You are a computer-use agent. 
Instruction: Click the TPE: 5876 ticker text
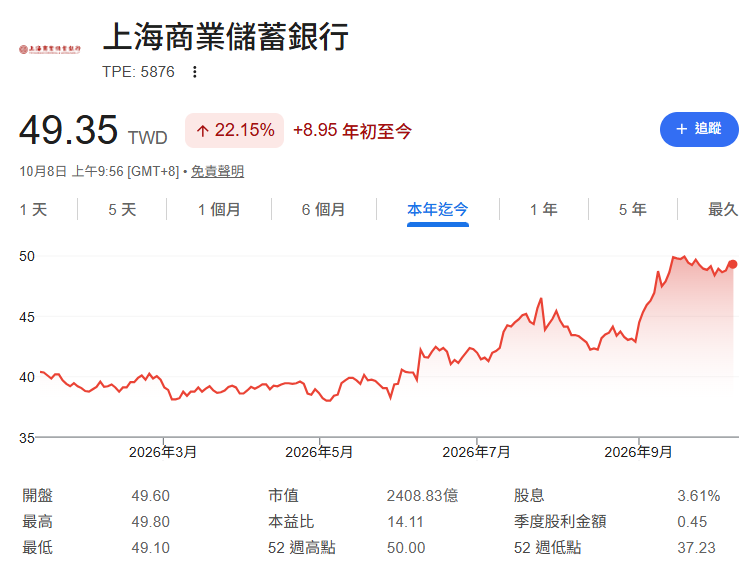click(138, 72)
